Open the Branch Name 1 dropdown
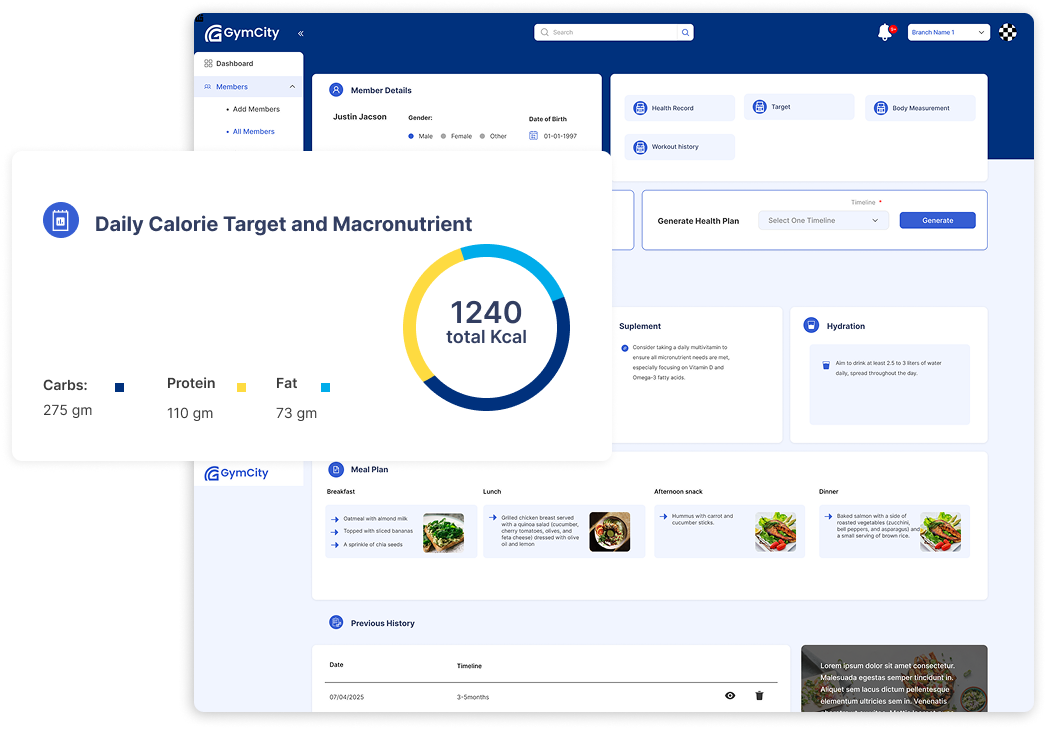Image resolution: width=1047 pixels, height=729 pixels. 948,33
